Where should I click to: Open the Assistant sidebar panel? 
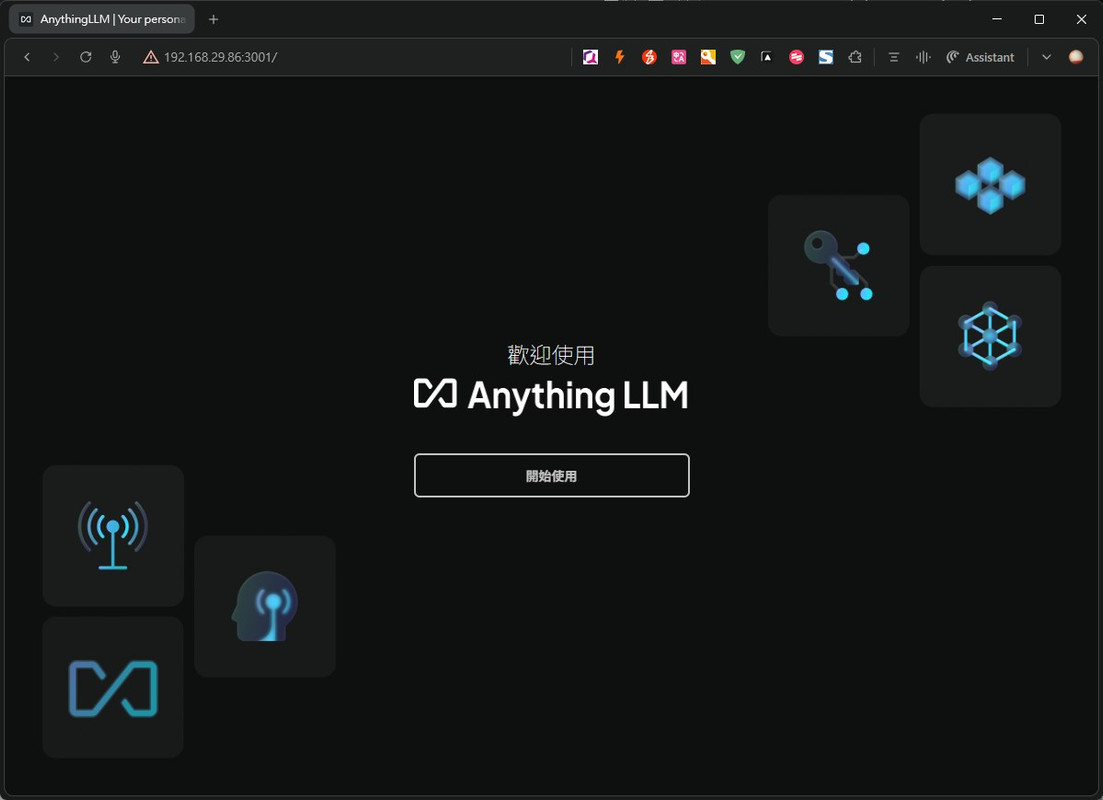pyautogui.click(x=981, y=57)
